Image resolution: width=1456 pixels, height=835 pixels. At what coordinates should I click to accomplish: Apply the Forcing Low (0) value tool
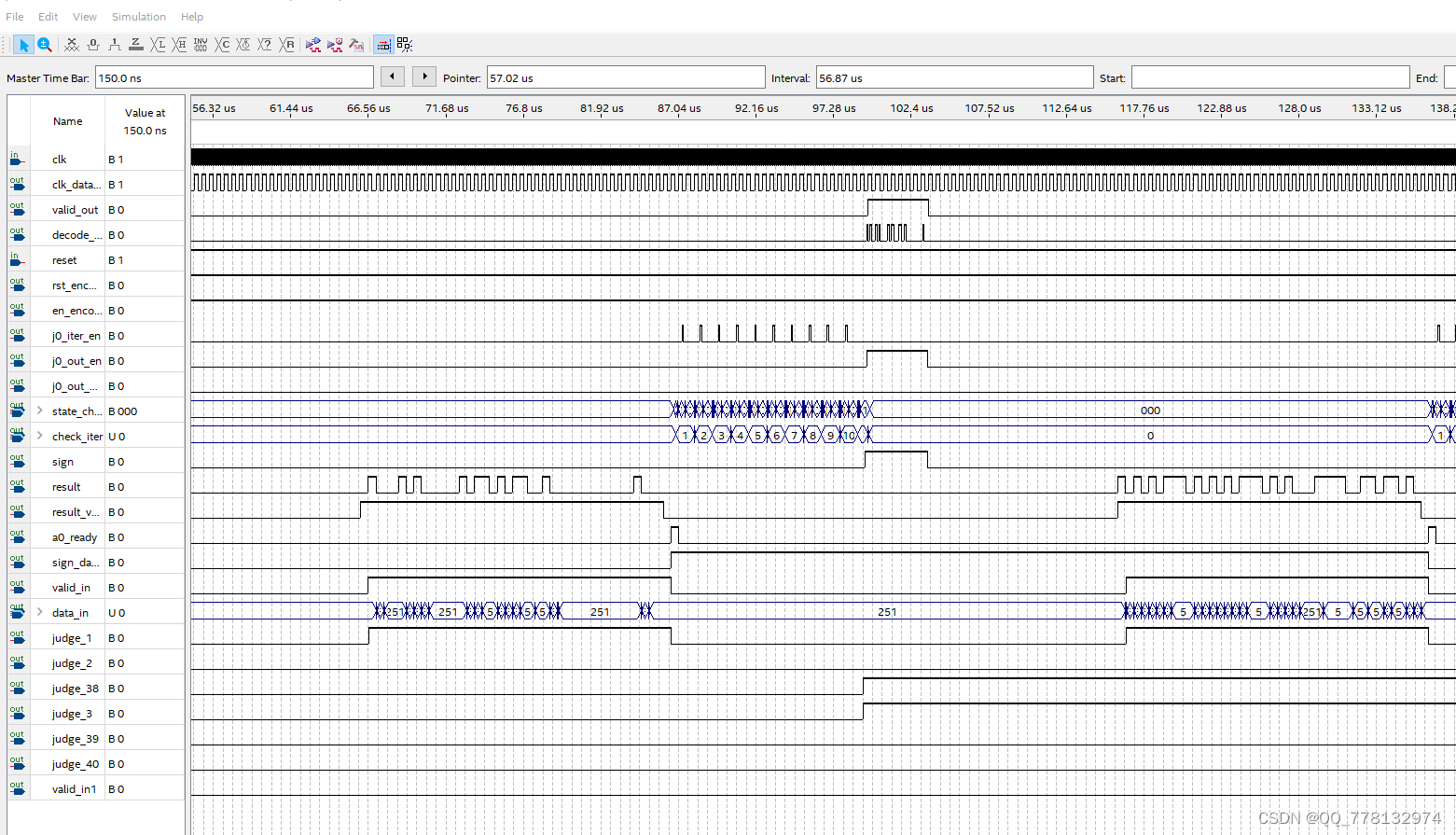tap(92, 44)
